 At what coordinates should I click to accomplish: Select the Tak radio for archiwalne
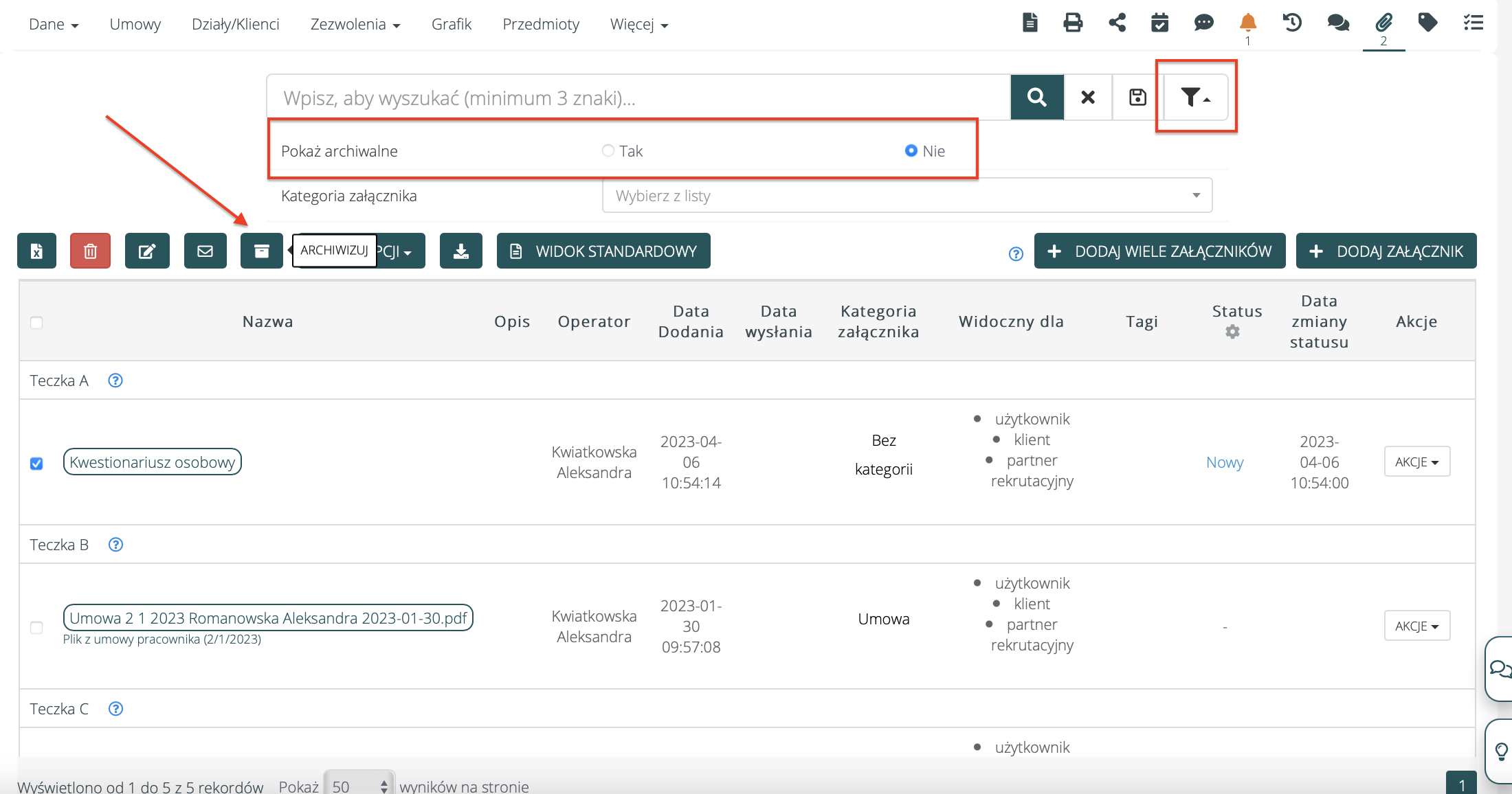(x=608, y=150)
